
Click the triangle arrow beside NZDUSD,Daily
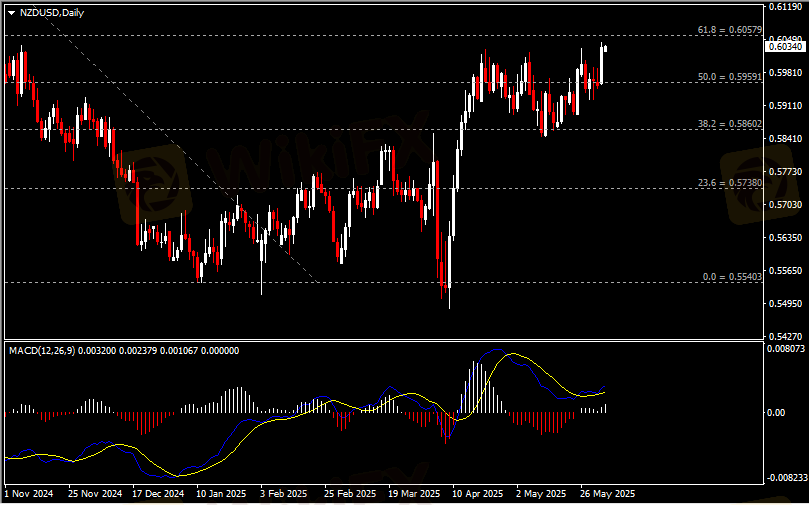11,13
